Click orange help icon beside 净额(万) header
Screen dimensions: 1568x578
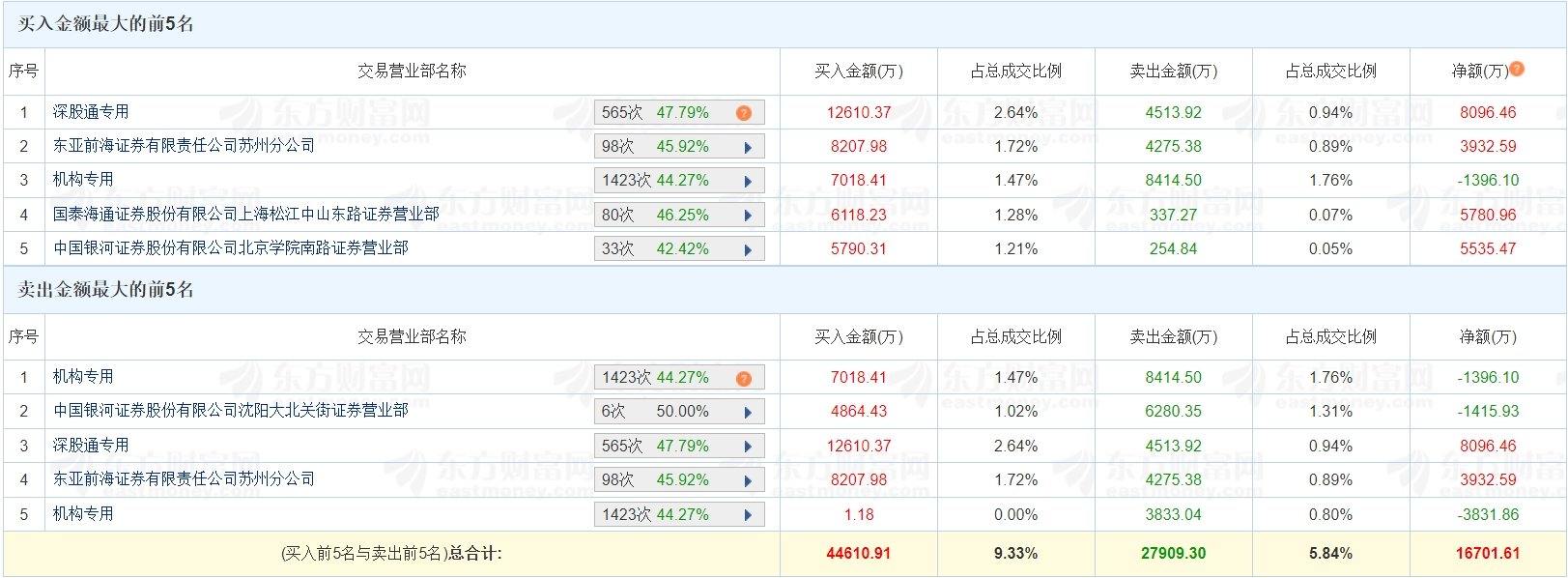[x=1517, y=69]
